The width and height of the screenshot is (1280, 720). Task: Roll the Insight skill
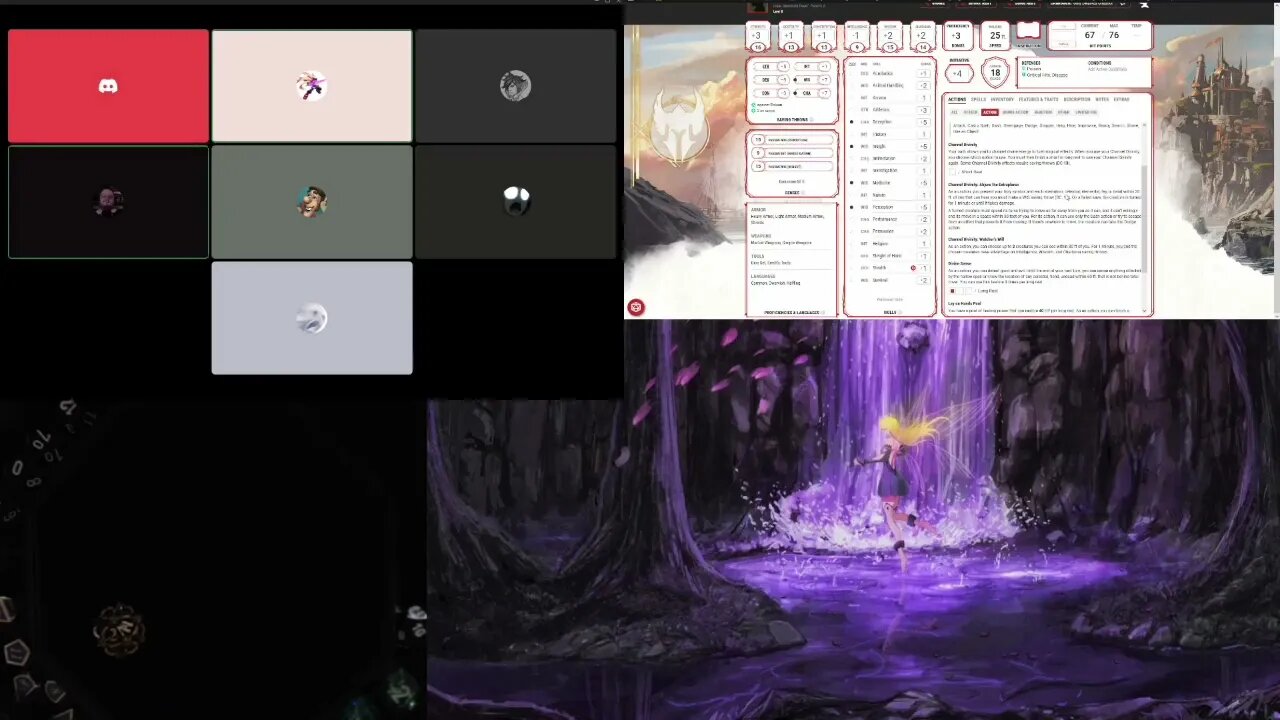pyautogui.click(x=891, y=146)
